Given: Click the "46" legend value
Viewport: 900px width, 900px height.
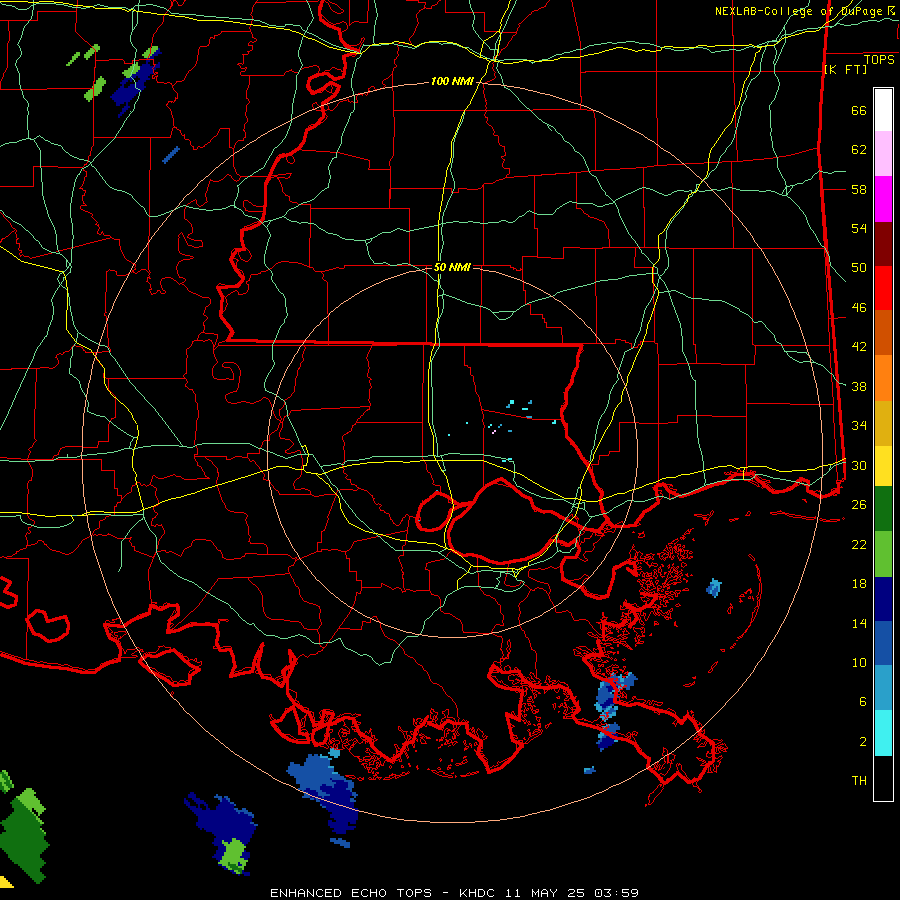Looking at the screenshot, I should pyautogui.click(x=859, y=308).
